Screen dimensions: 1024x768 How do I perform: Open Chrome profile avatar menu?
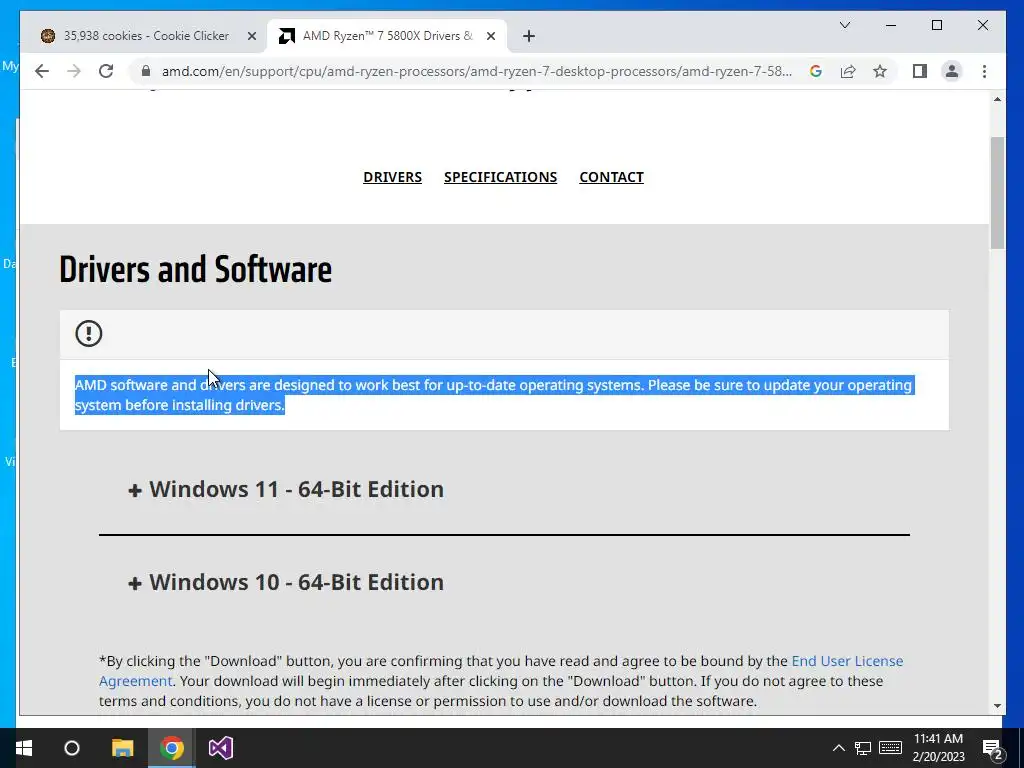[952, 71]
